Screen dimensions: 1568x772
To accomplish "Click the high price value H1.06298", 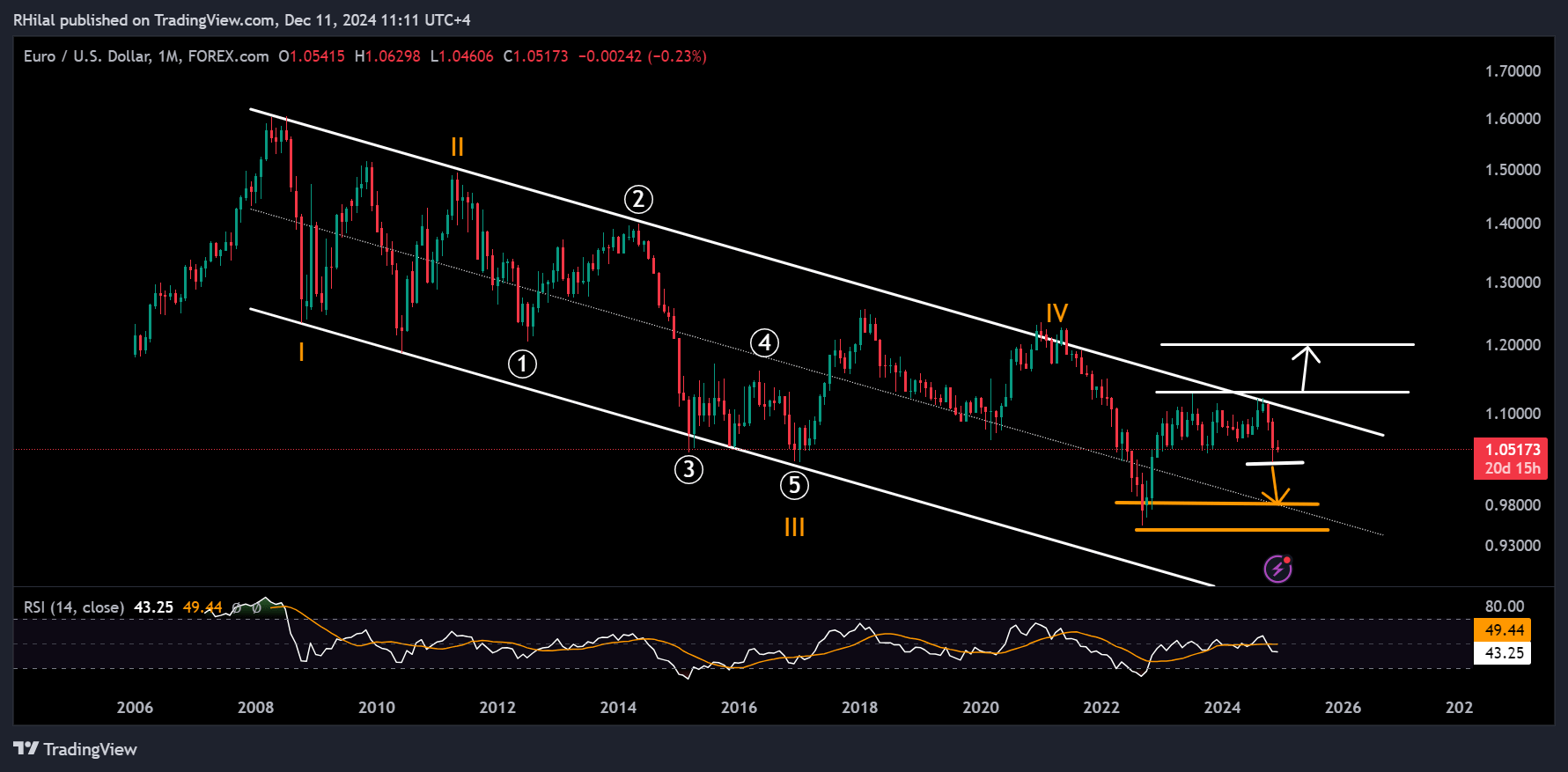I will tap(387, 56).
